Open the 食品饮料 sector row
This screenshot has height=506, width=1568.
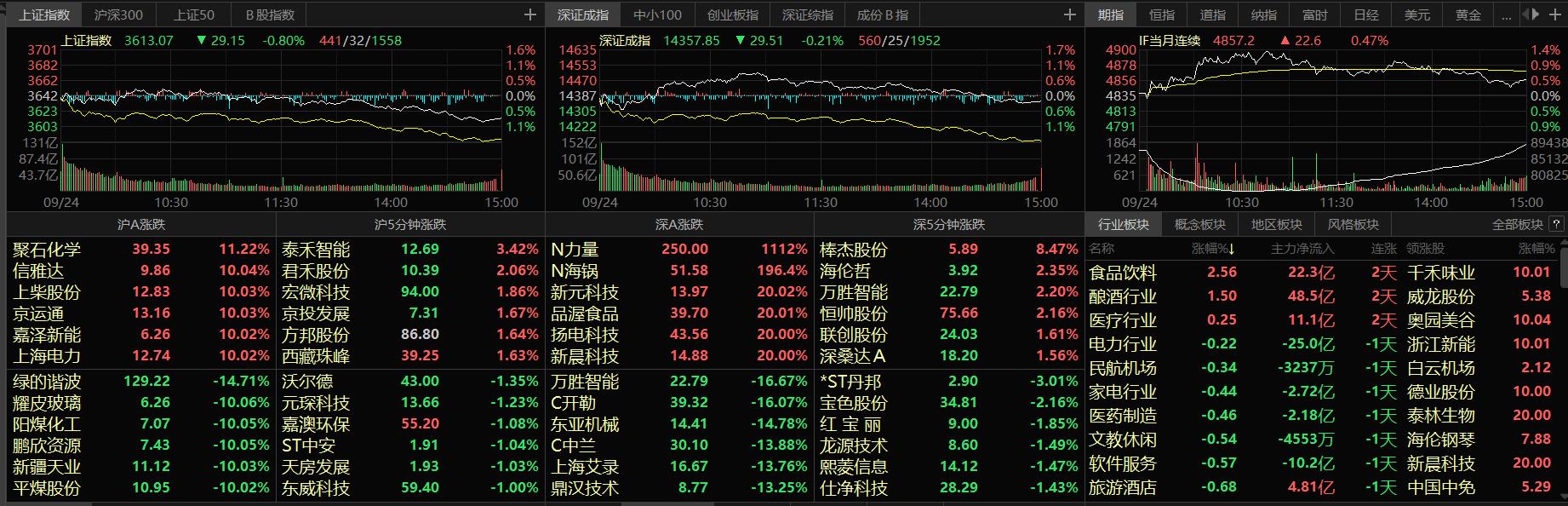(x=1324, y=273)
